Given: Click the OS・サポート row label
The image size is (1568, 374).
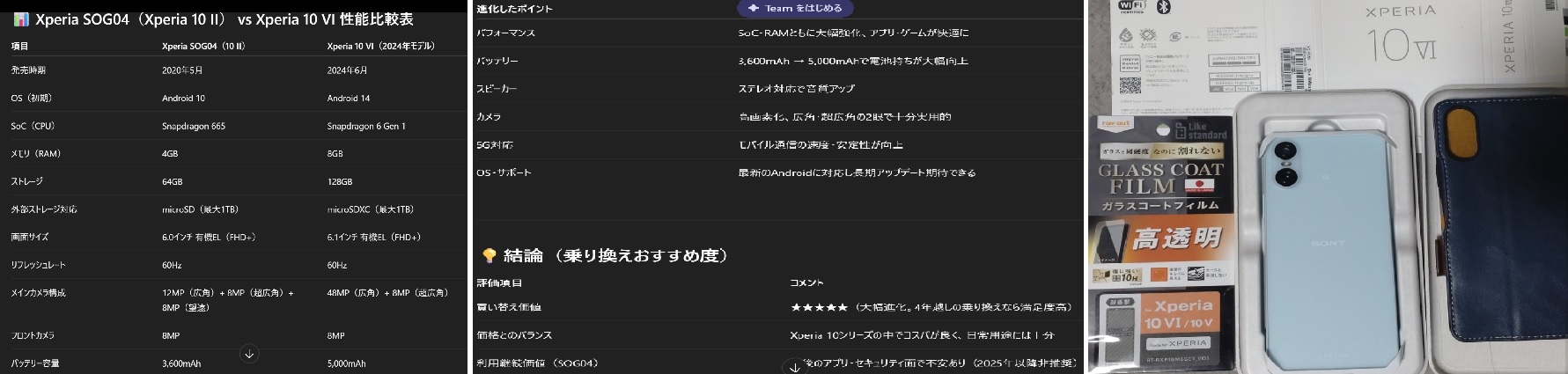Looking at the screenshot, I should pyautogui.click(x=504, y=173).
